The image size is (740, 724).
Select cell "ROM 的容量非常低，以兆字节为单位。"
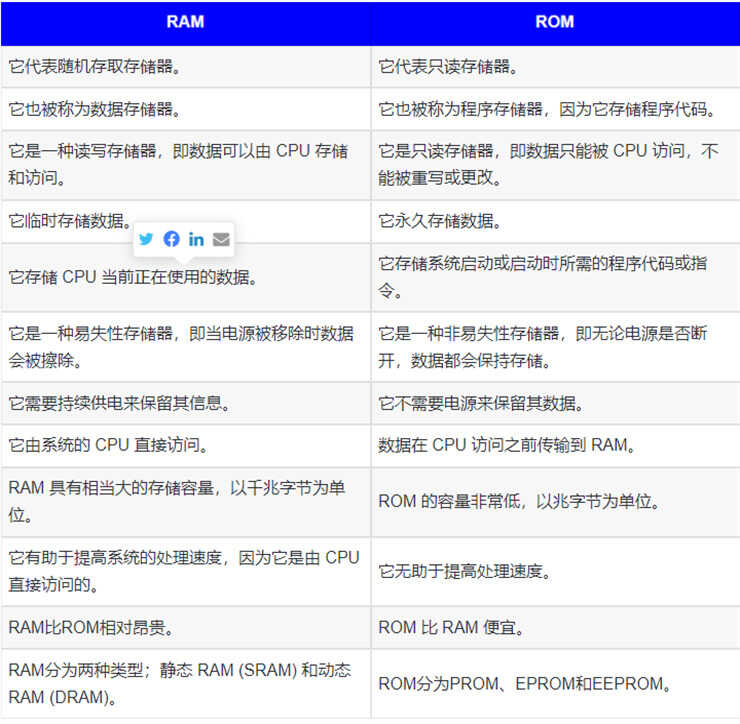click(555, 501)
